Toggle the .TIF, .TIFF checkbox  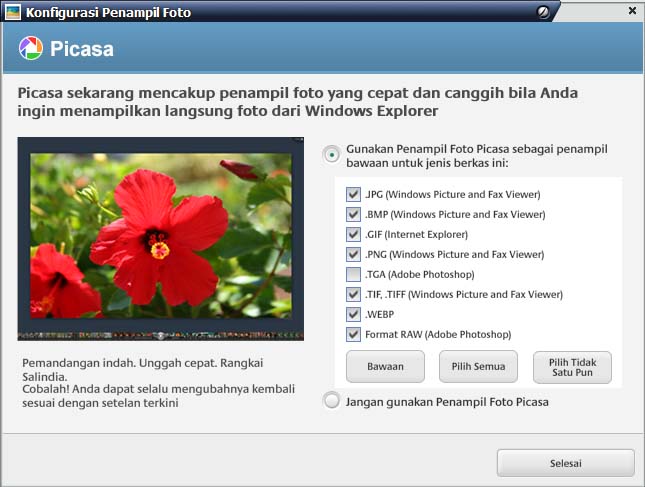click(353, 295)
